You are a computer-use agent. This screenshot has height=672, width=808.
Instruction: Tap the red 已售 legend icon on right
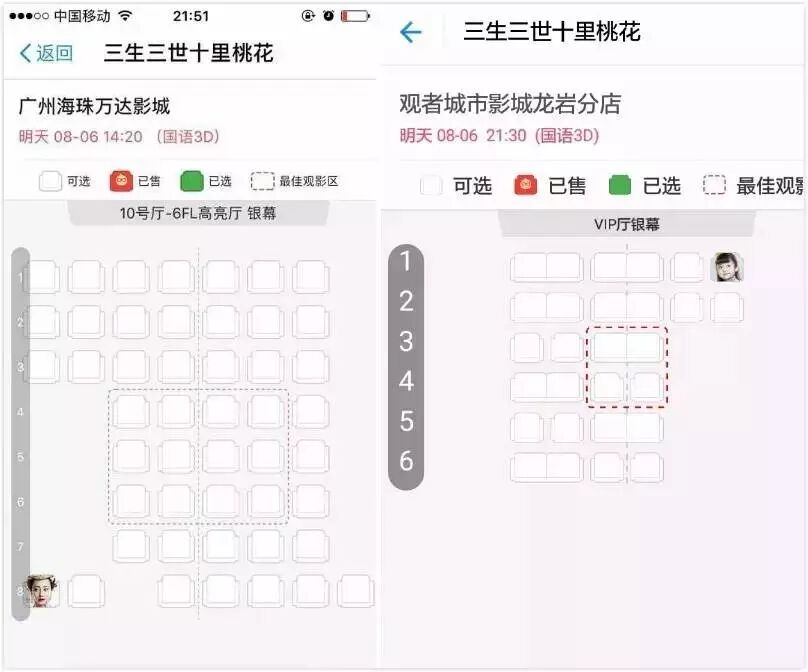tap(526, 186)
